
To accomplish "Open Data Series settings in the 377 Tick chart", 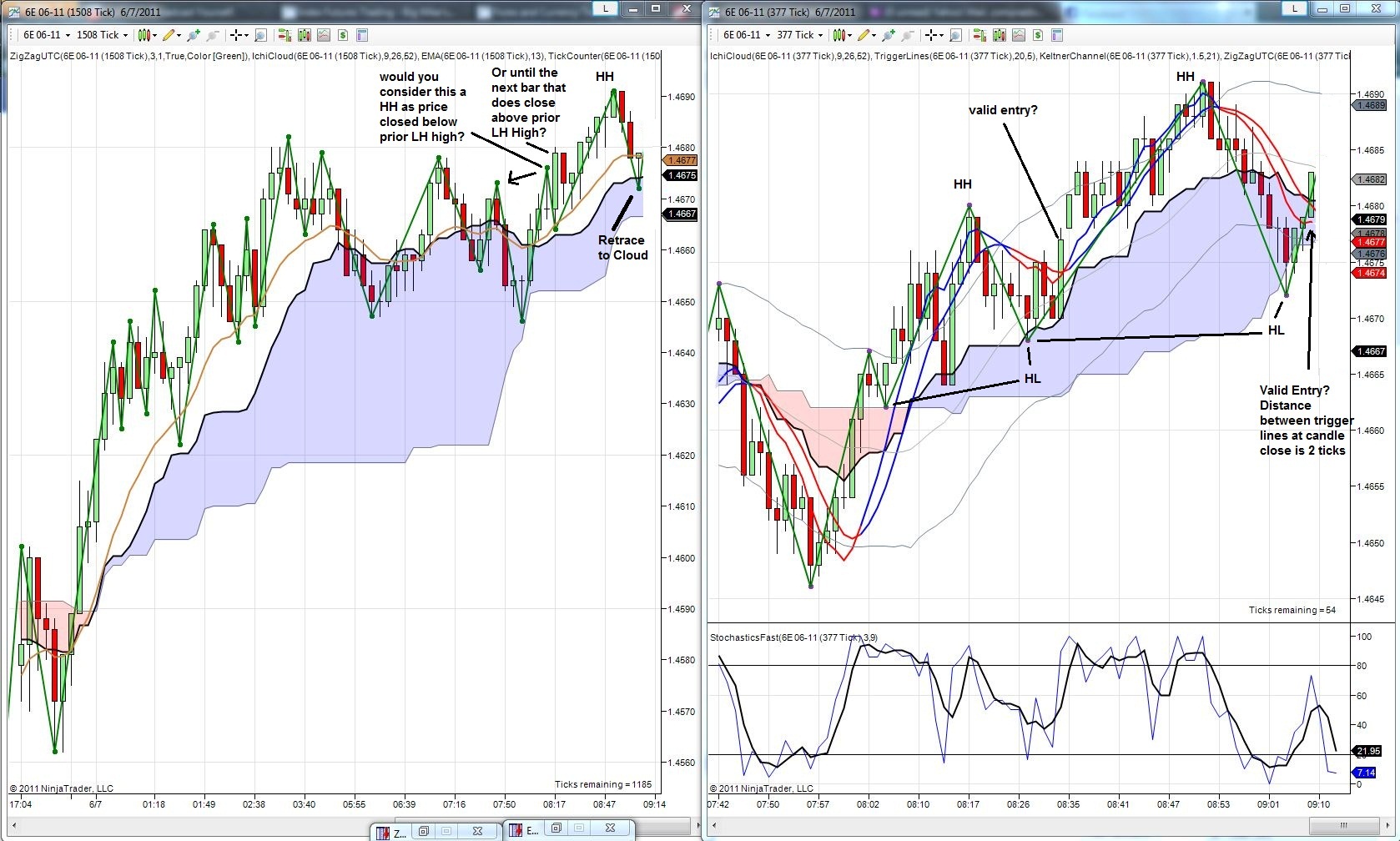I will pos(1000,35).
